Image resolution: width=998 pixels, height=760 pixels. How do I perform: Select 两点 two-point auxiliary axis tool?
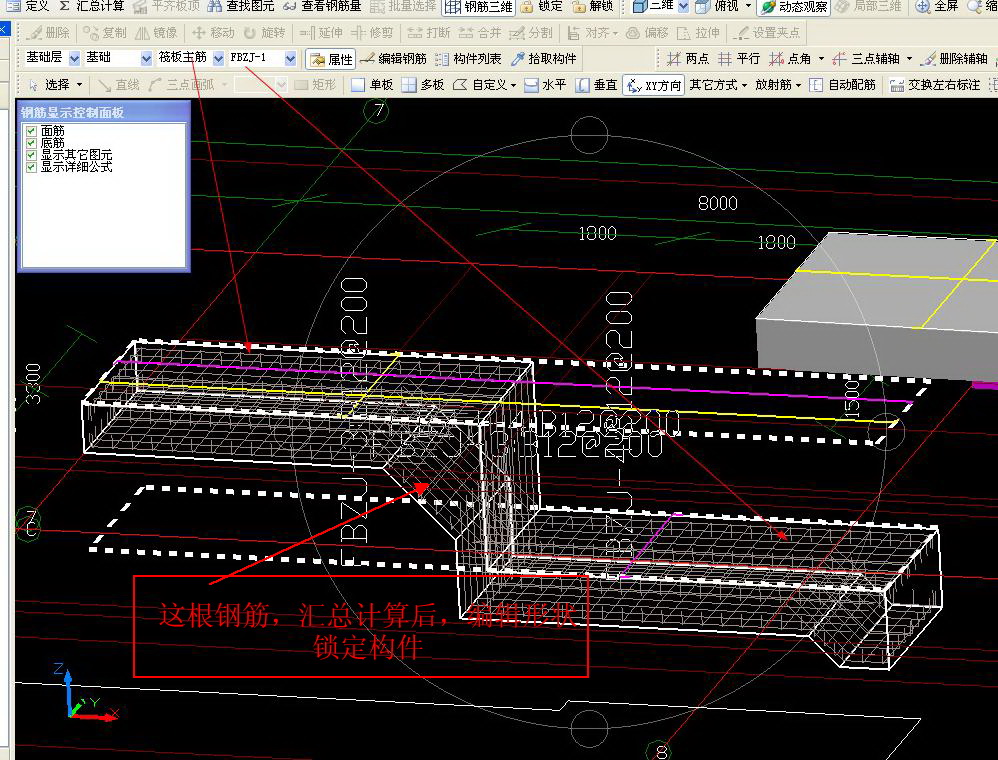688,59
